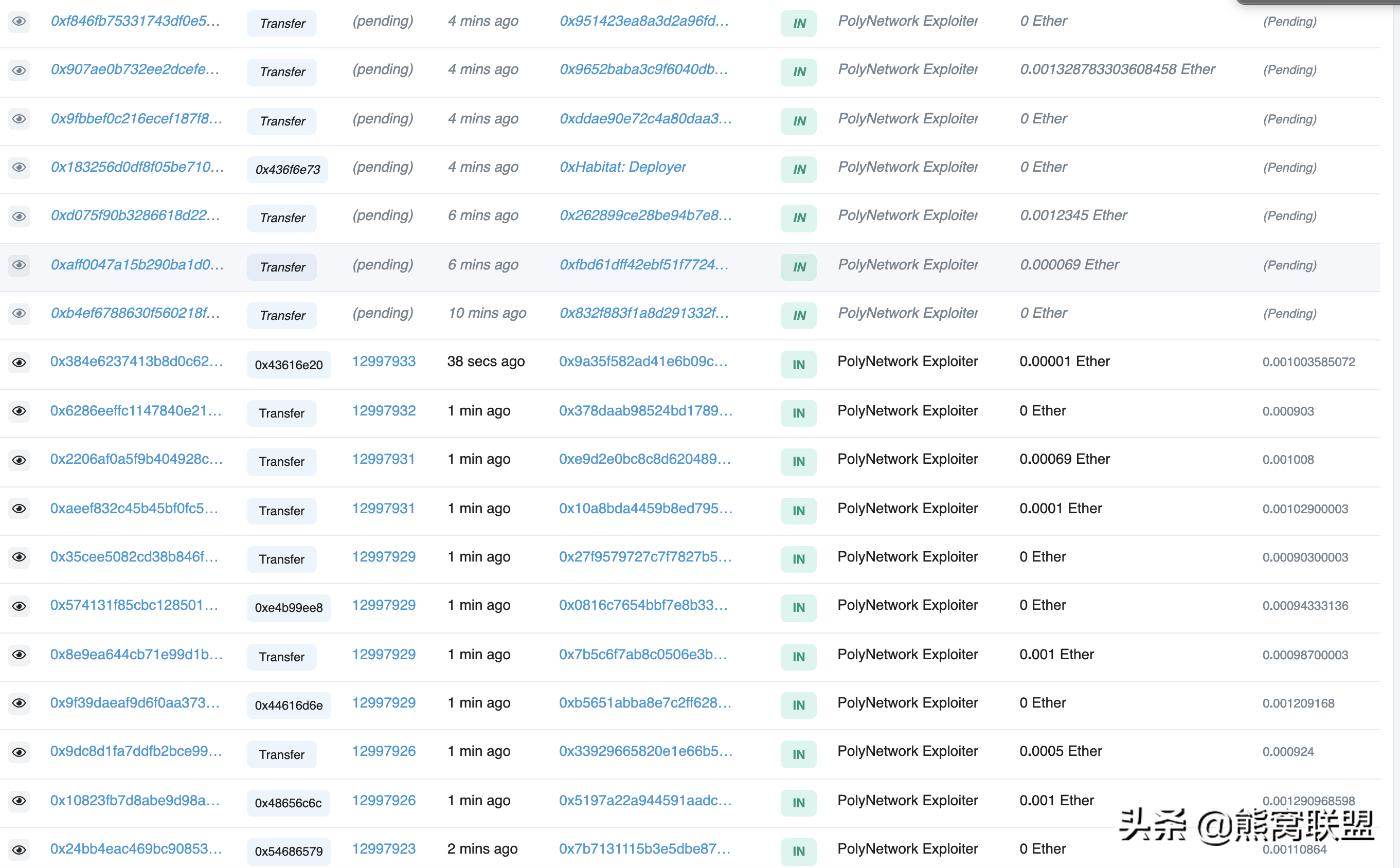
Task: Click Transfer badge in row 0x6286eeffc1147840e21
Action: point(281,413)
